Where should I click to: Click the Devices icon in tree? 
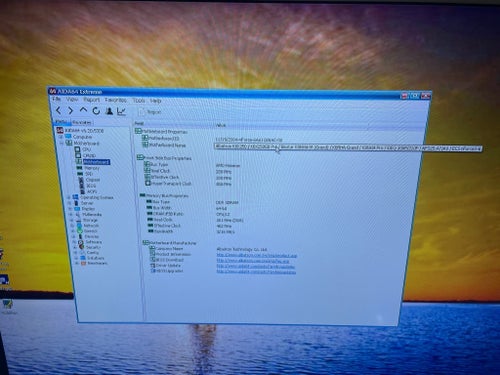point(81,236)
